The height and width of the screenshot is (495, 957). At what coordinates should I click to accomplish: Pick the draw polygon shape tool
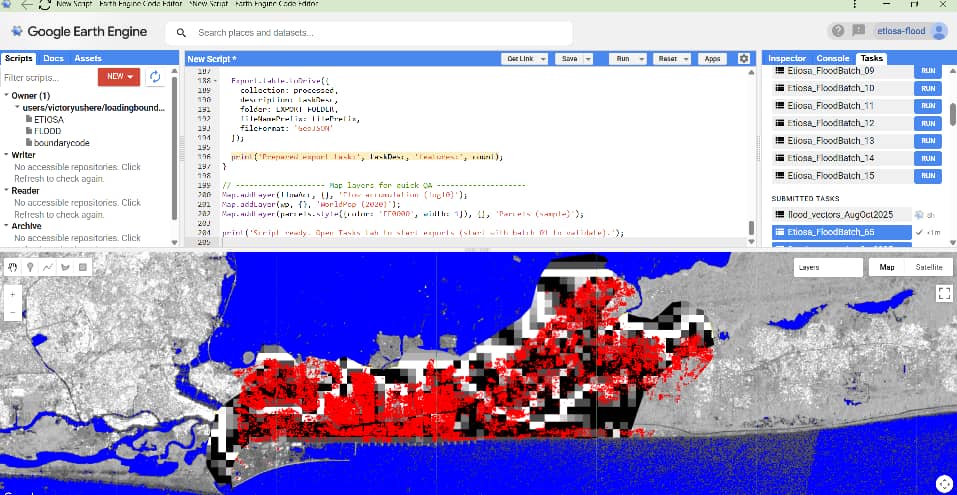coord(65,267)
